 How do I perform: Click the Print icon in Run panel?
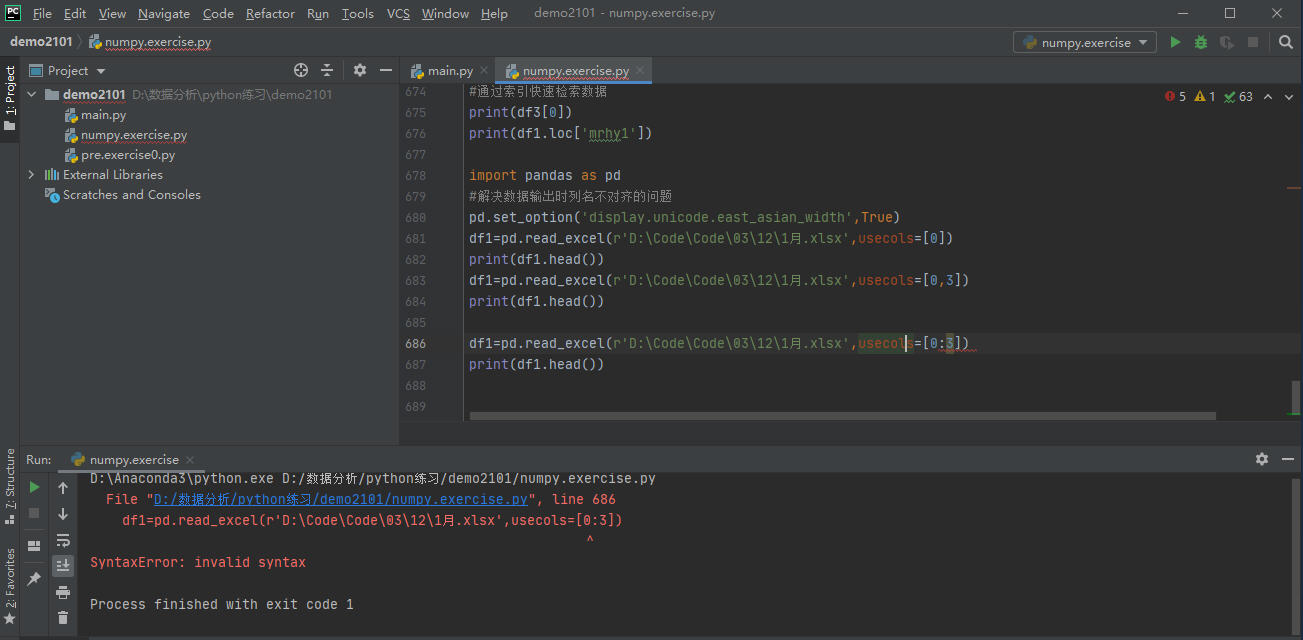pyautogui.click(x=63, y=592)
